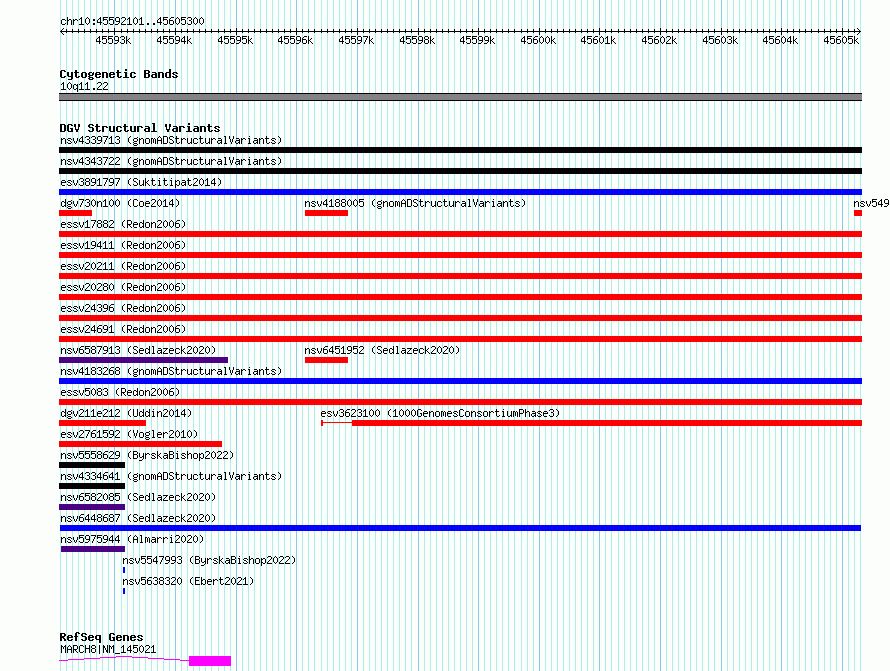890x671 pixels.
Task: Click the red bar under essv20211
Action: (460, 276)
